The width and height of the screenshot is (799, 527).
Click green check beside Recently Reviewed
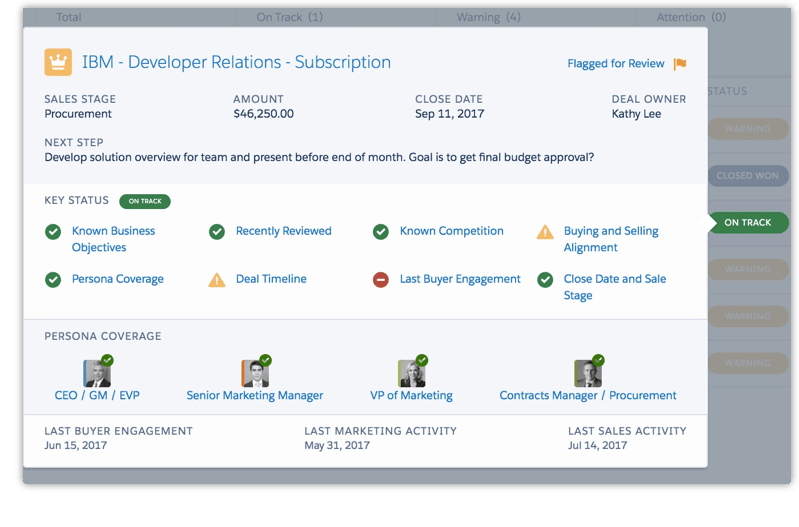(x=217, y=232)
